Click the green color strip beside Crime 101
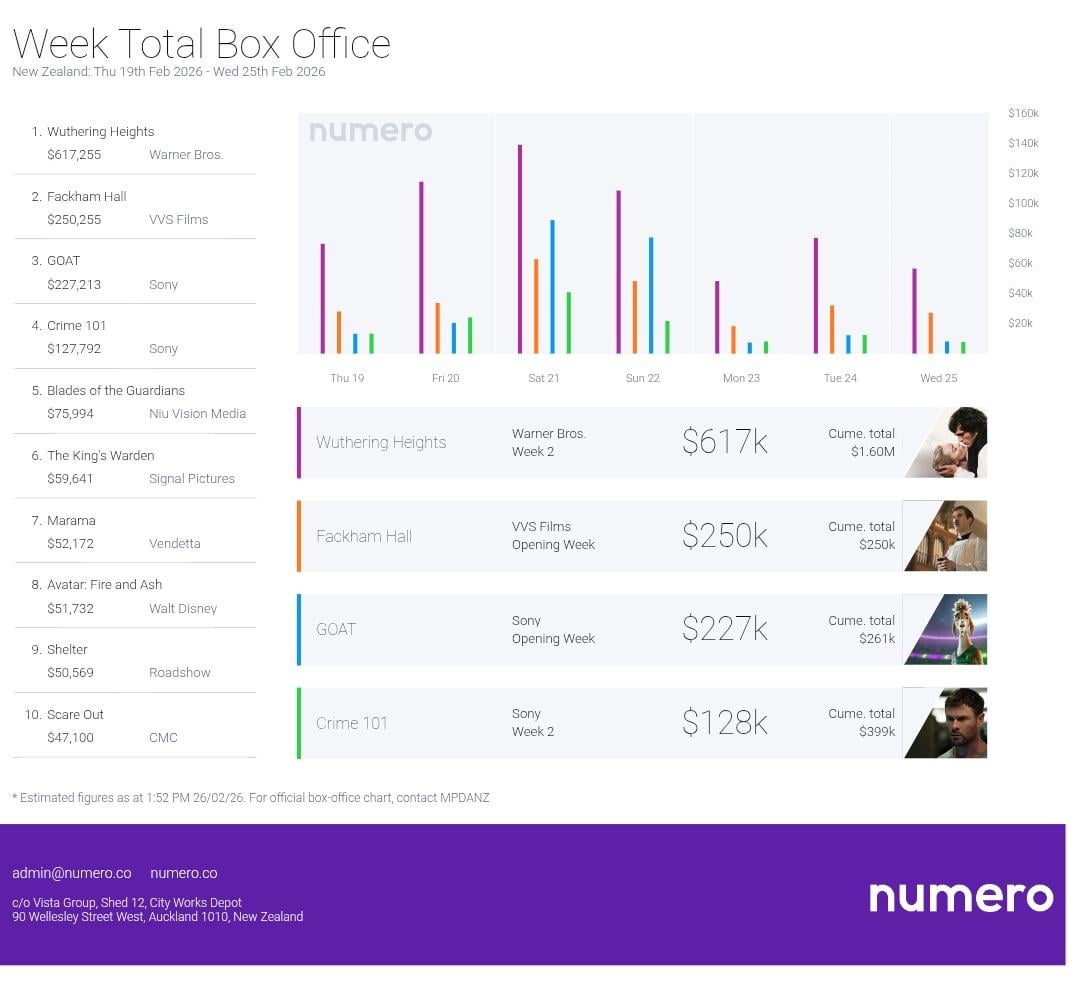The height and width of the screenshot is (986, 1080). pos(299,723)
